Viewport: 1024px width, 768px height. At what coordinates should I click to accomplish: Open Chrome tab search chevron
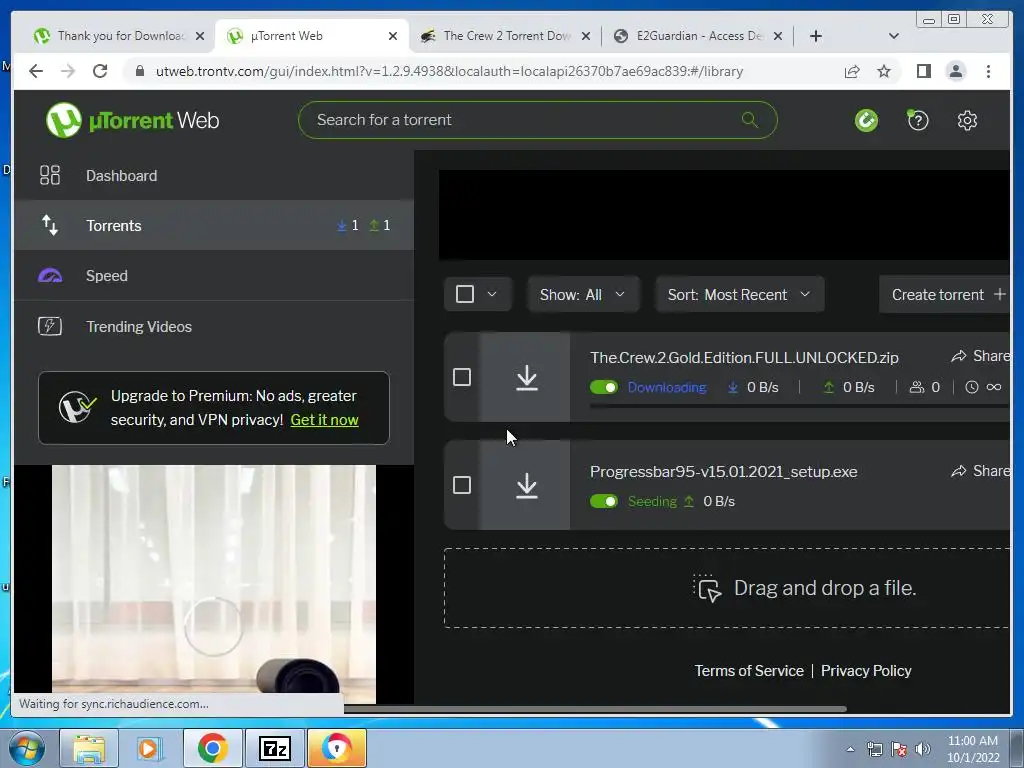coord(894,36)
